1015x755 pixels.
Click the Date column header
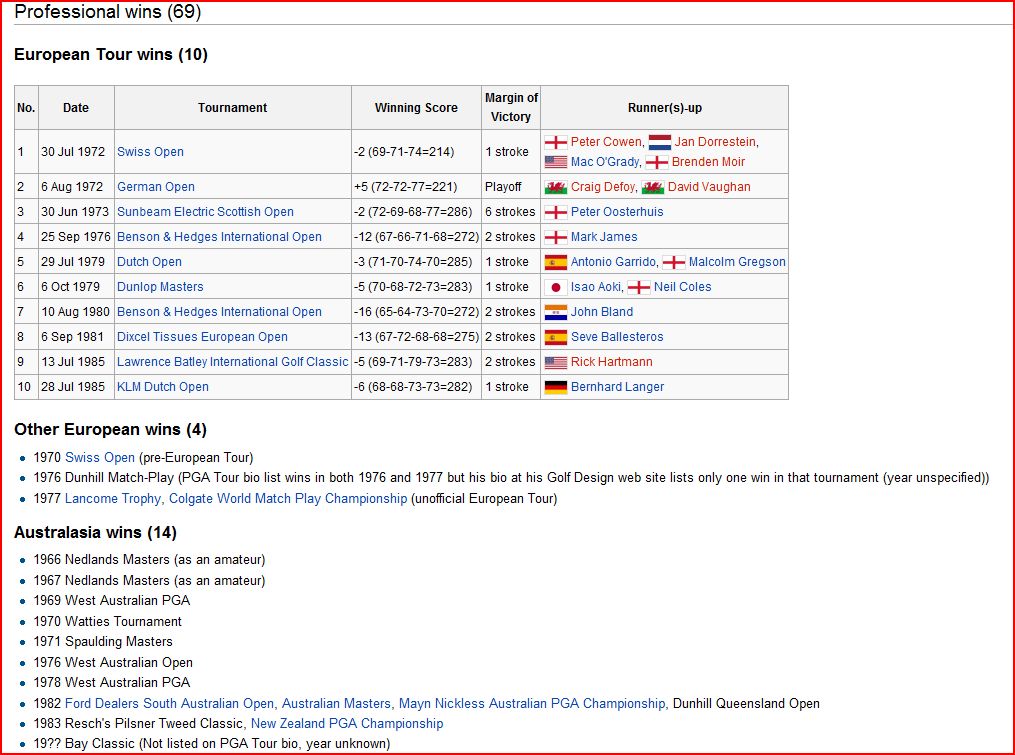click(x=76, y=108)
